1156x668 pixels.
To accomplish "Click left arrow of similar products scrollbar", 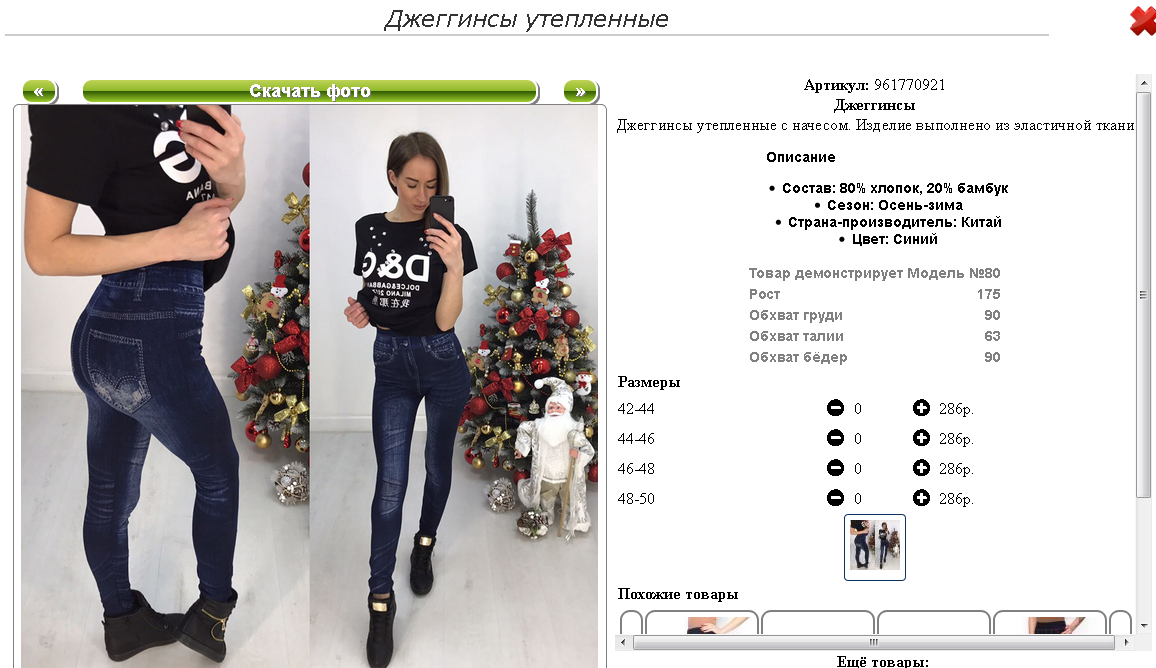I will click(x=624, y=642).
